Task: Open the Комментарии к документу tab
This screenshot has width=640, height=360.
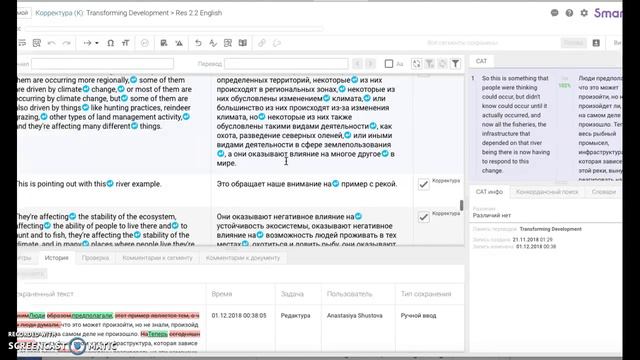Action: pos(243,258)
